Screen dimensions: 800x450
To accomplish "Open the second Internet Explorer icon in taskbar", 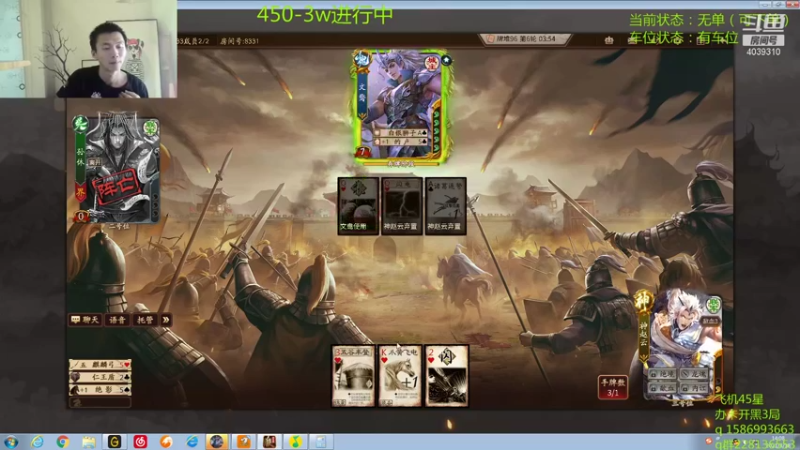I will point(192,442).
